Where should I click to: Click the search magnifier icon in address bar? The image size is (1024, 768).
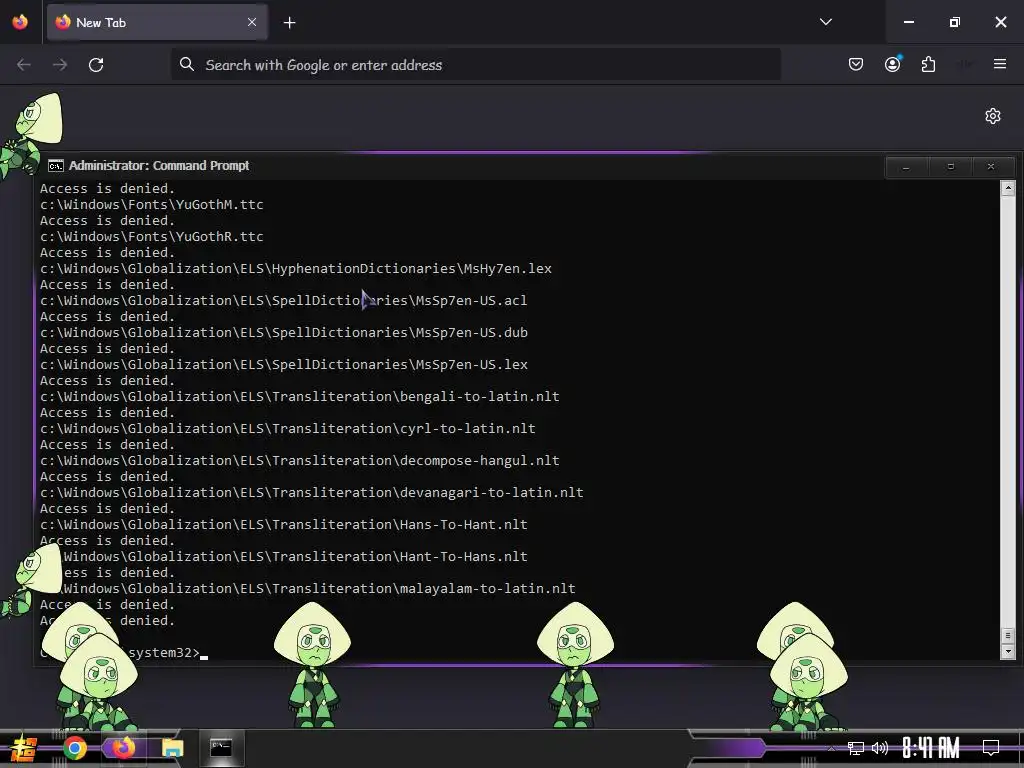pos(187,64)
